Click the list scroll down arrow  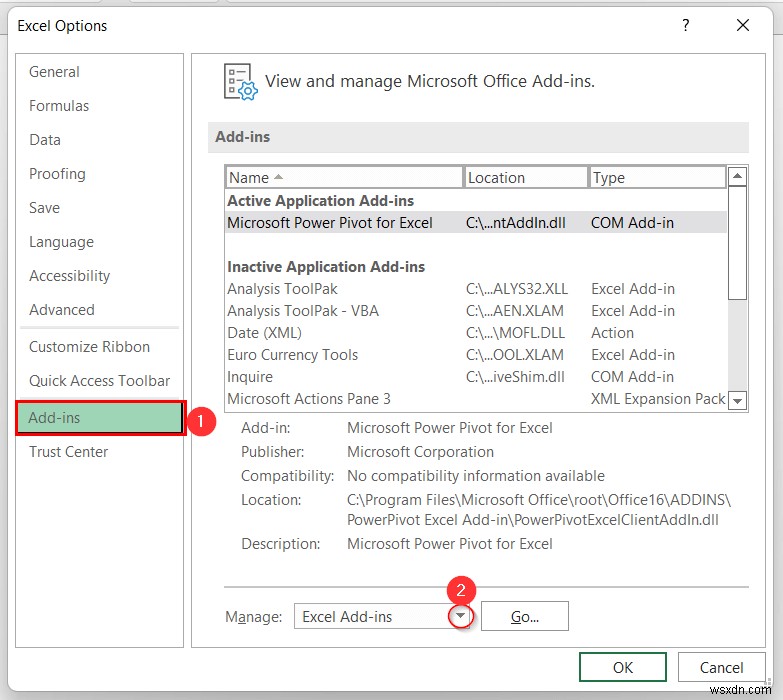pos(737,400)
